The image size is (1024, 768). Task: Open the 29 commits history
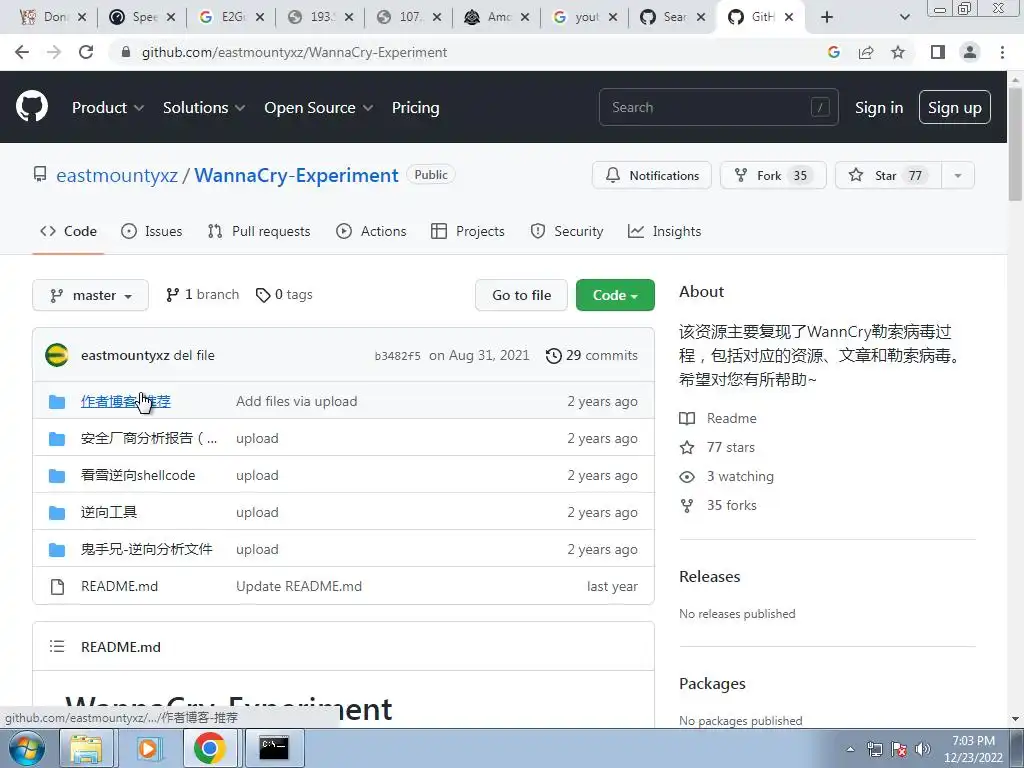click(592, 355)
